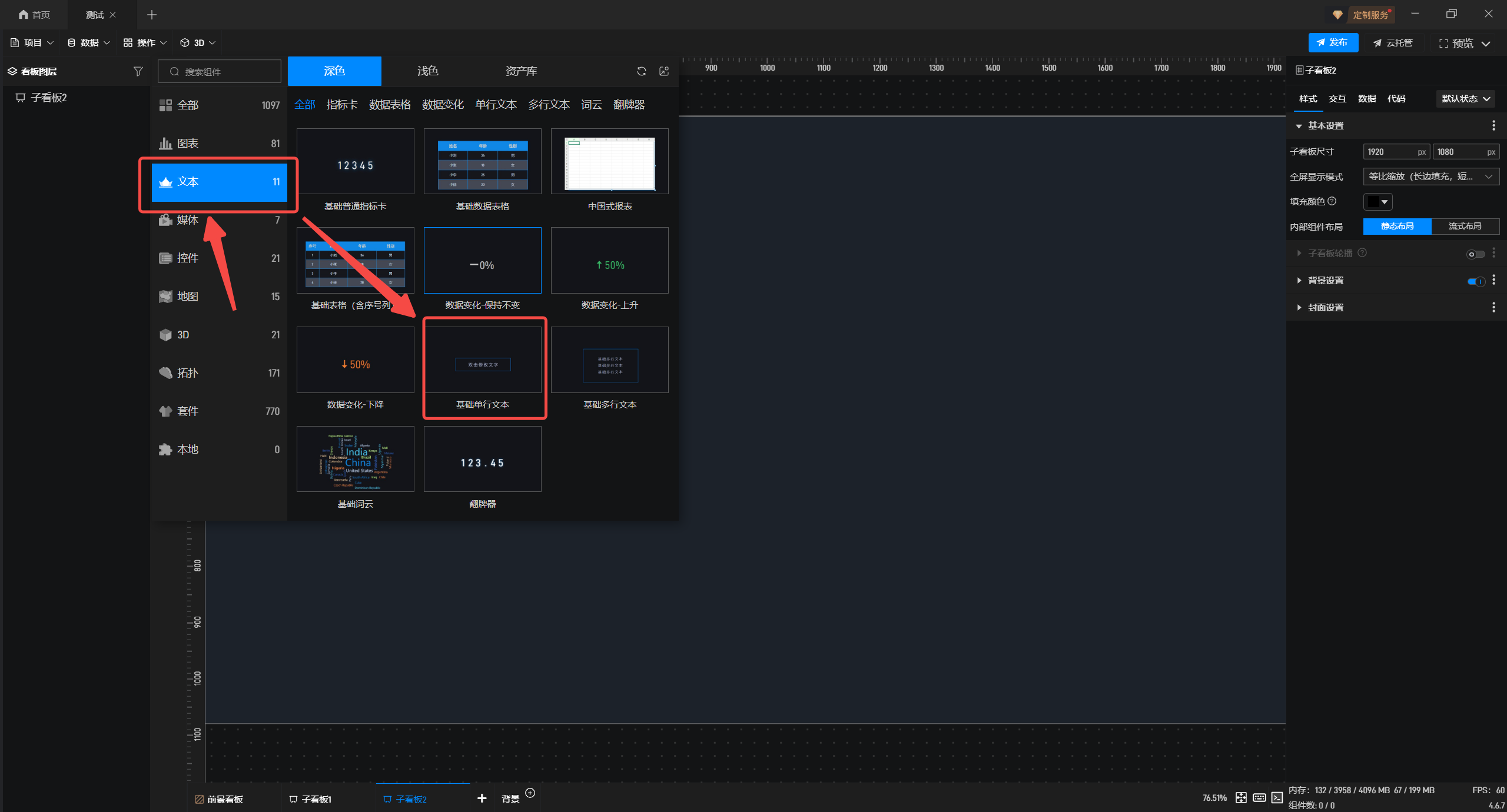Click the 搜索组件 search field
This screenshot has width=1507, height=812.
point(220,72)
